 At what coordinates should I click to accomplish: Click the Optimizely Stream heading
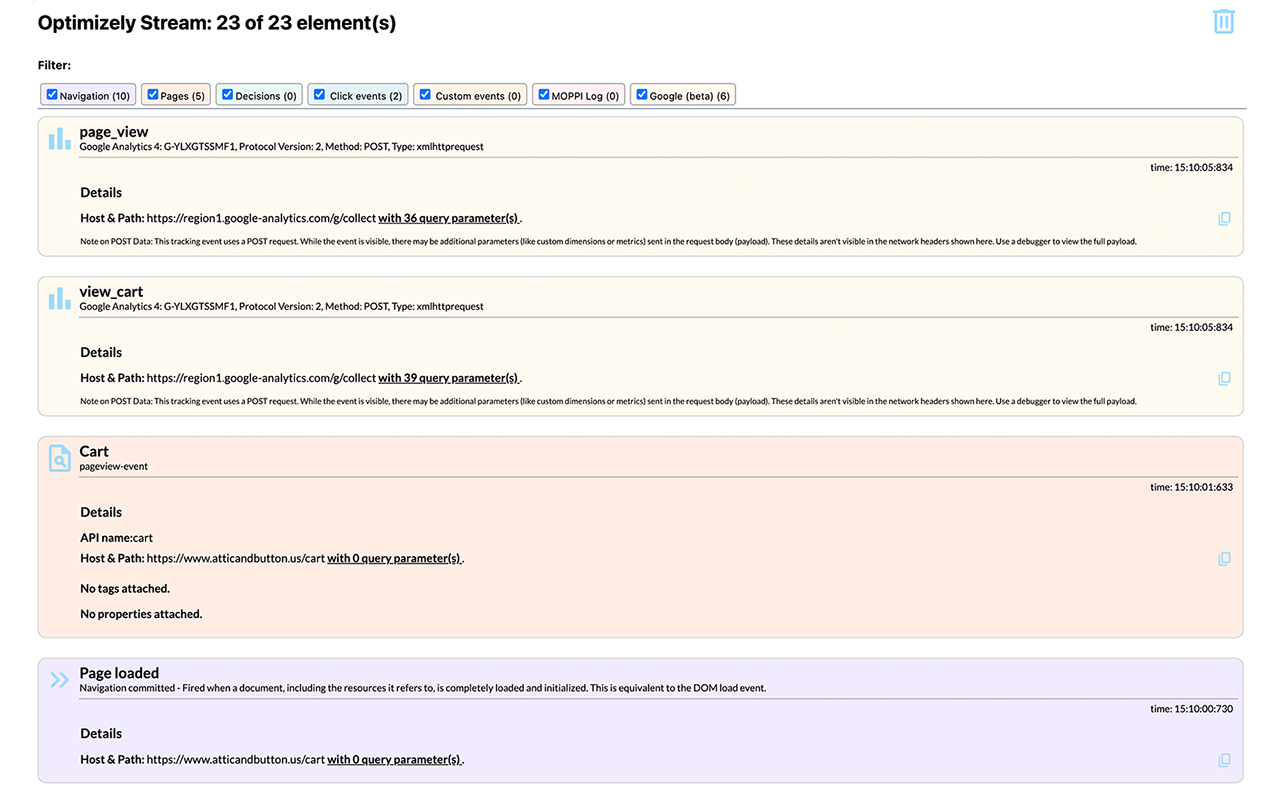(x=217, y=22)
